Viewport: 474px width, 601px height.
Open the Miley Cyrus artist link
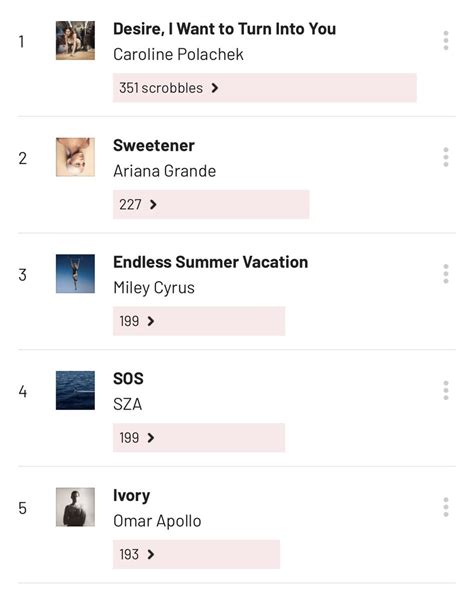(x=154, y=288)
